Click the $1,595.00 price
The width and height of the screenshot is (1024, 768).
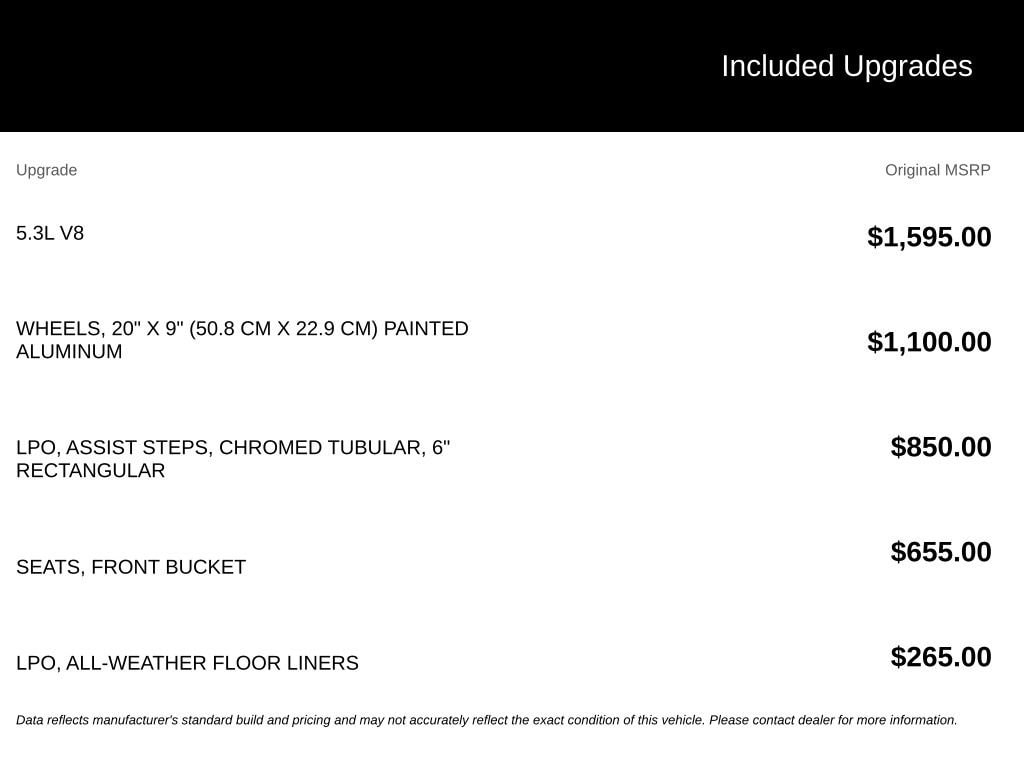click(x=929, y=237)
